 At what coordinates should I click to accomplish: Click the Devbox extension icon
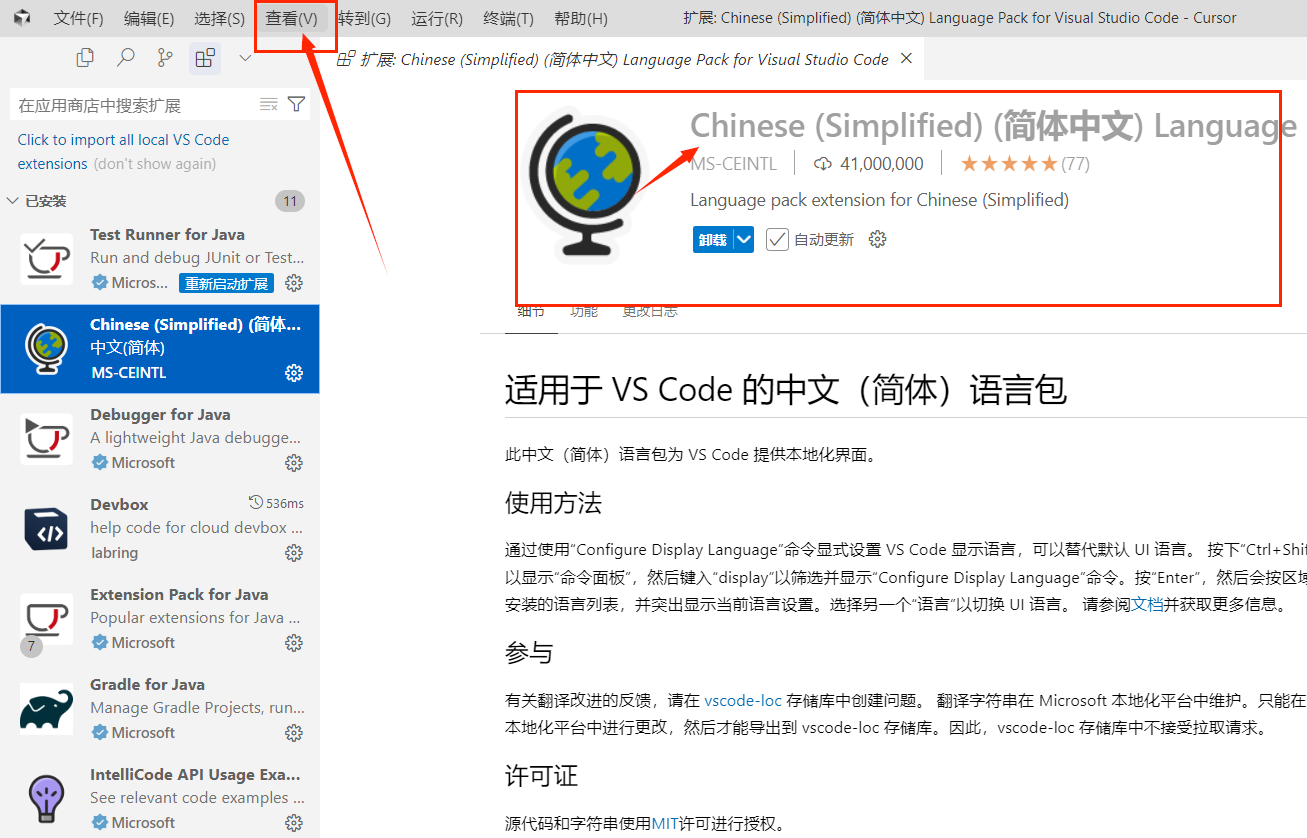pos(46,529)
